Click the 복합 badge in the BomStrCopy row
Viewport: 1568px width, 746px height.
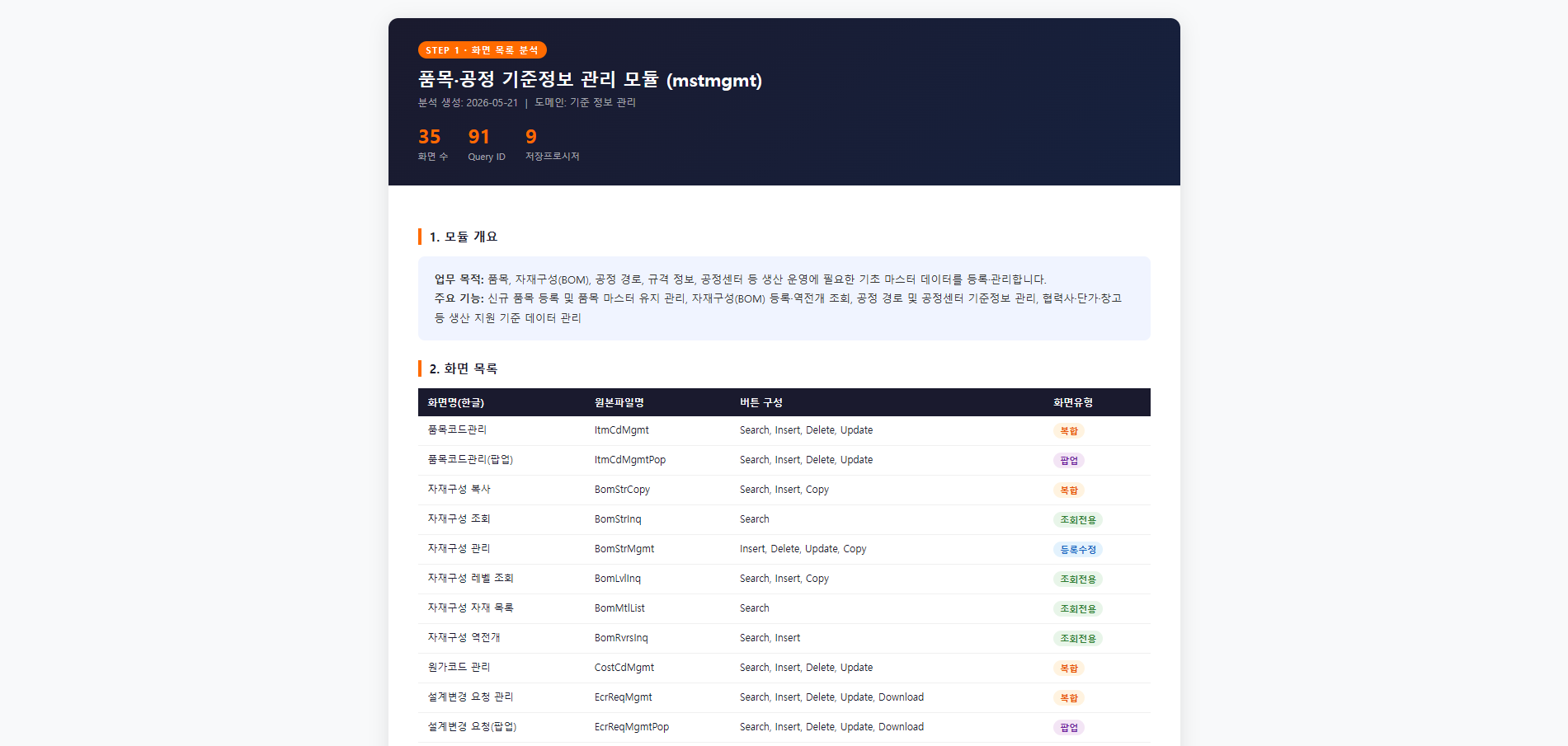pyautogui.click(x=1068, y=490)
